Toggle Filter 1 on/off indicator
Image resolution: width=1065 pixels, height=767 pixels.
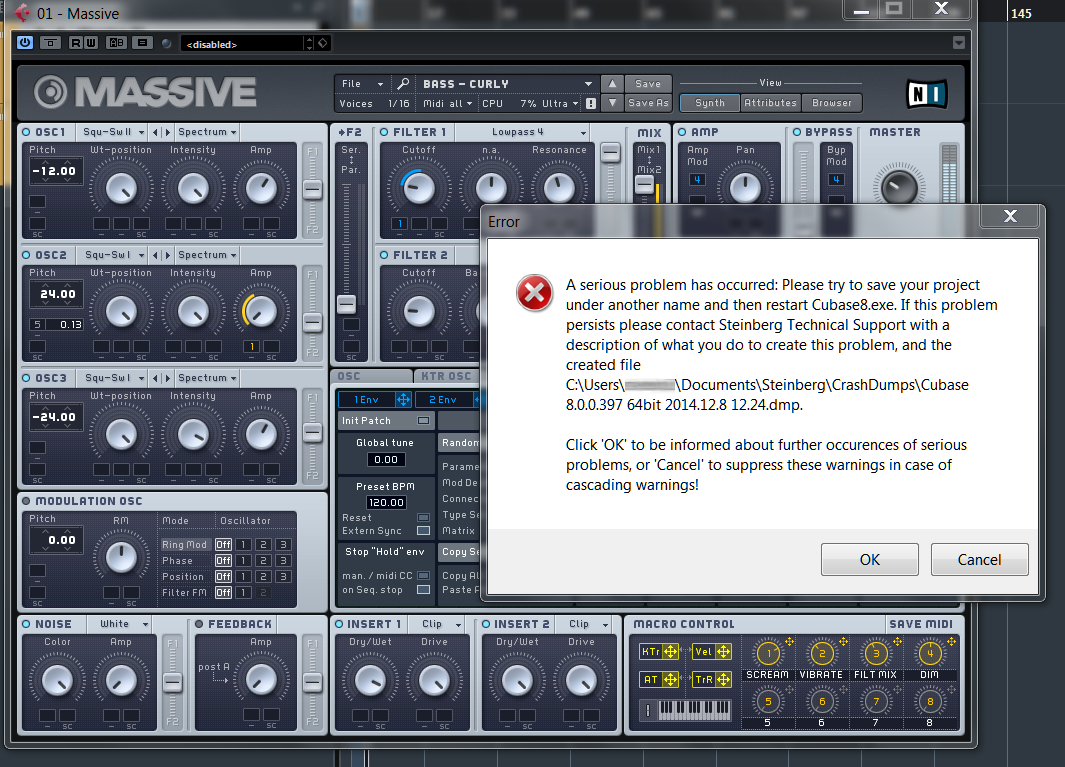tap(384, 132)
